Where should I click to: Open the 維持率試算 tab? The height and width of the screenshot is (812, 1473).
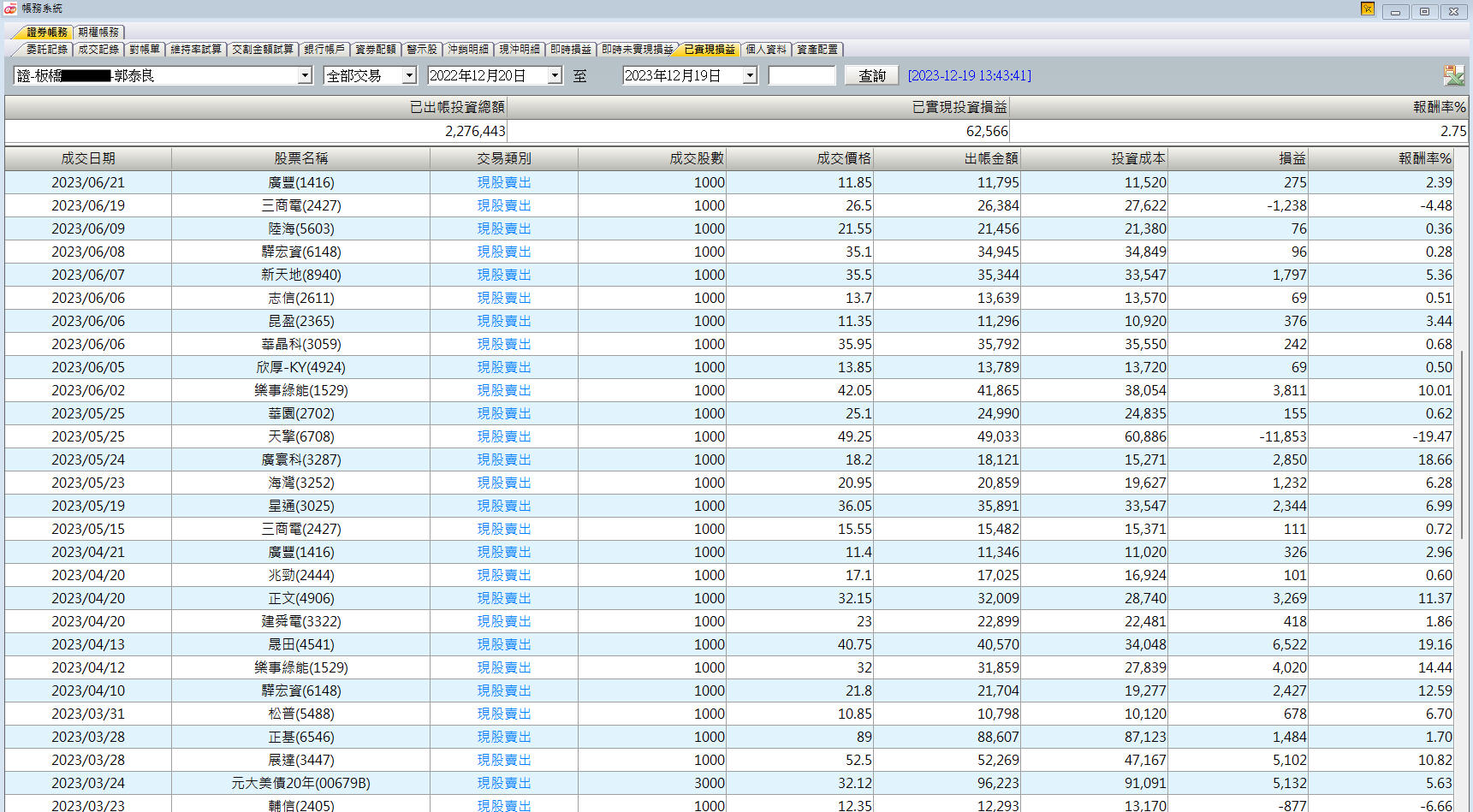[x=196, y=49]
